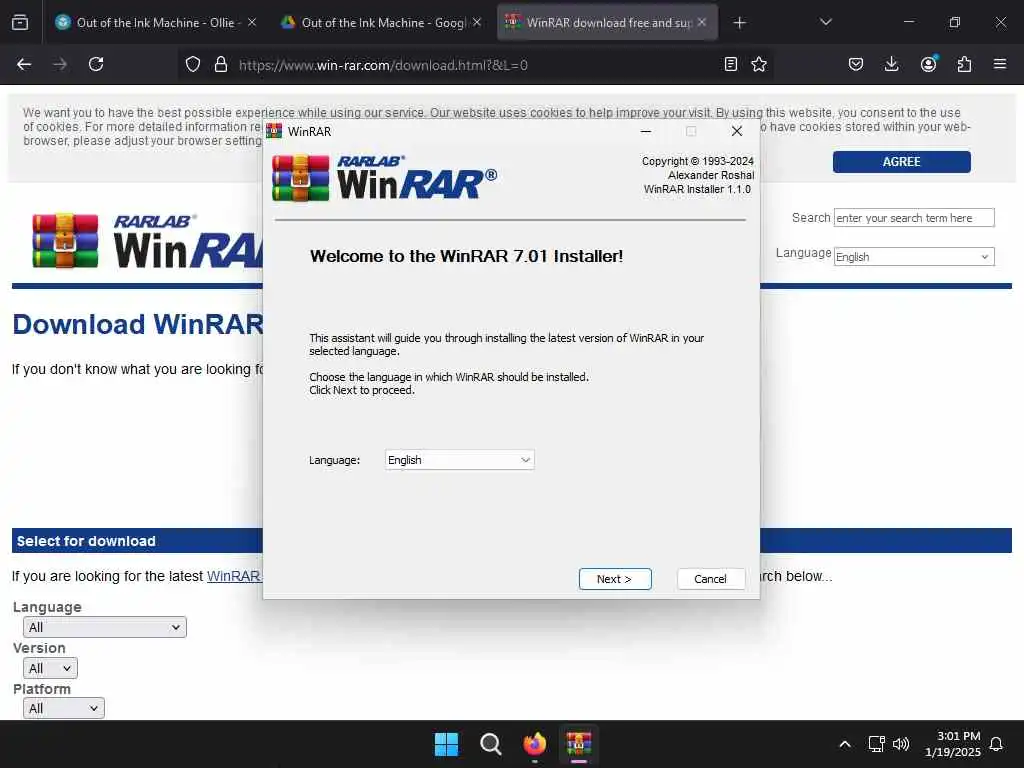Click Cancel in the WinRAR installer
This screenshot has width=1024, height=768.
pyautogui.click(x=711, y=579)
